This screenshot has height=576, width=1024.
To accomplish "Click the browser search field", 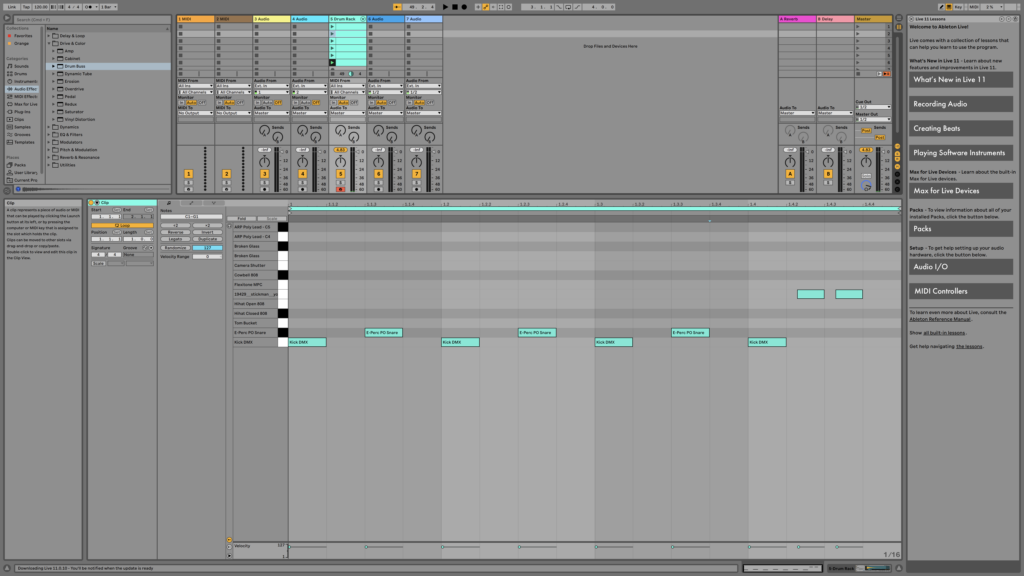I will (91, 20).
